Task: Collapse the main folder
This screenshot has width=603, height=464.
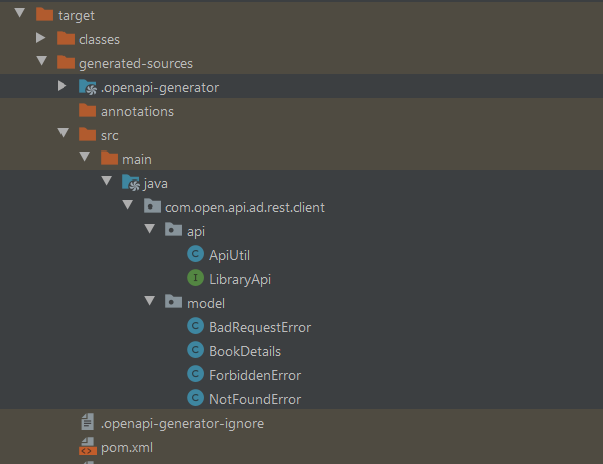Action: pyautogui.click(x=85, y=157)
